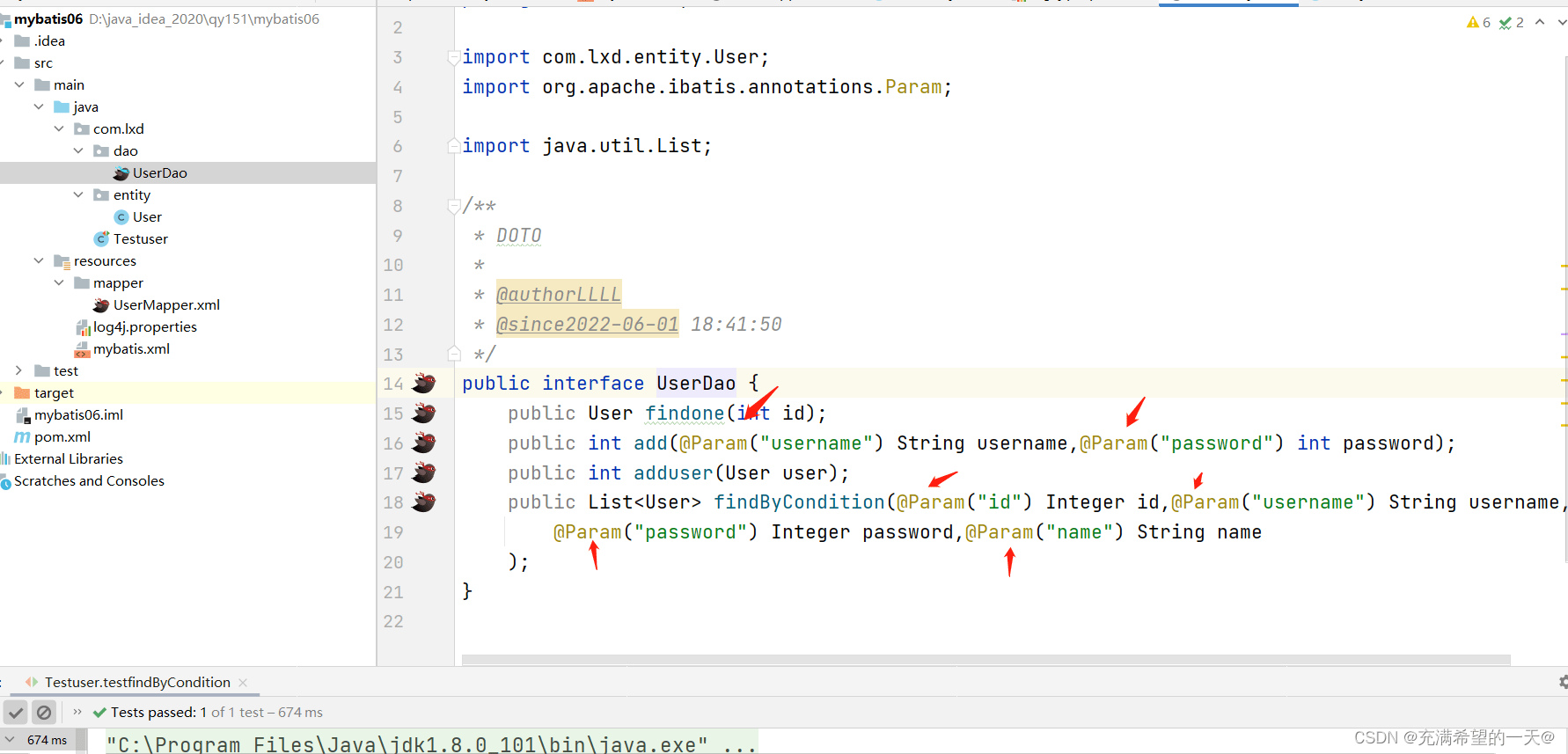The width and height of the screenshot is (1568, 754).
Task: Go to previous highlighted error arrow
Action: [1540, 22]
